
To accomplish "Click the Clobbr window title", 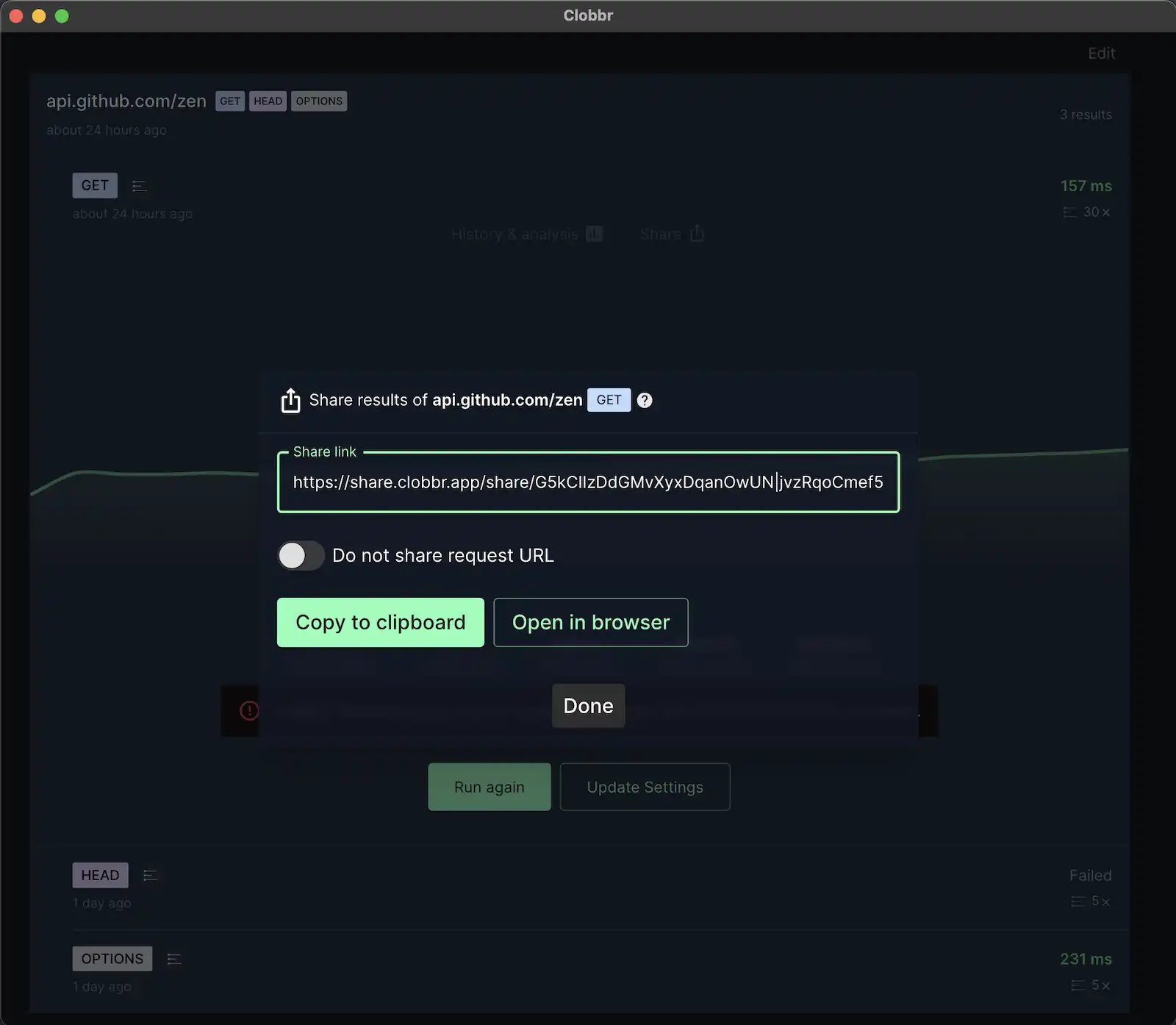I will click(588, 15).
